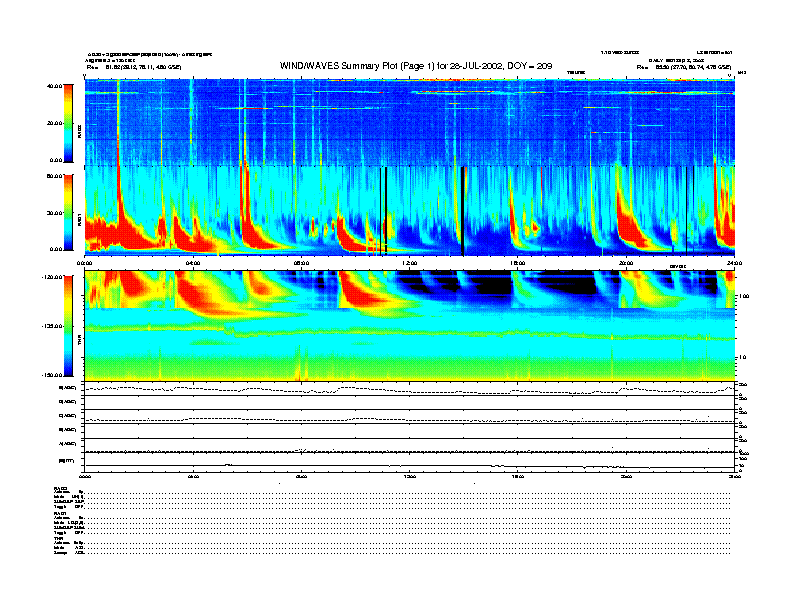Click the TNR spectrogram panel

coord(410,326)
